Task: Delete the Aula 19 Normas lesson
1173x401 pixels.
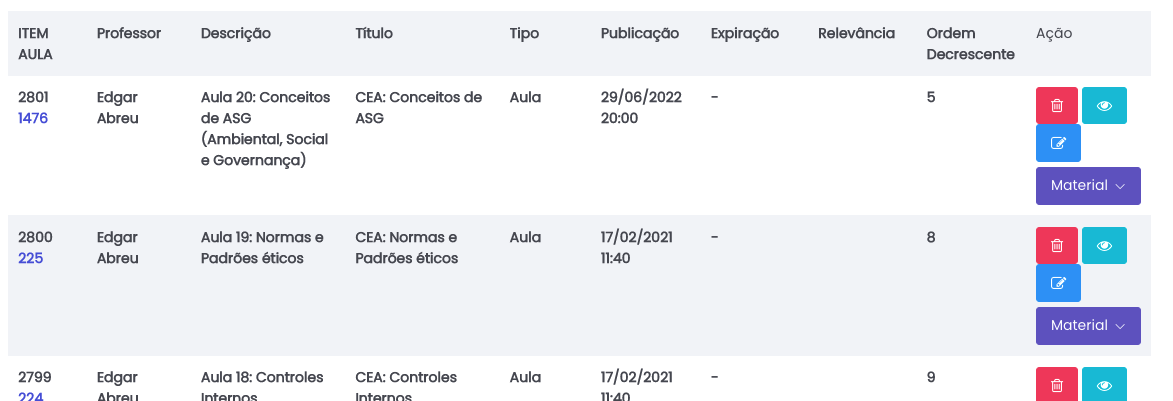Action: click(1056, 246)
